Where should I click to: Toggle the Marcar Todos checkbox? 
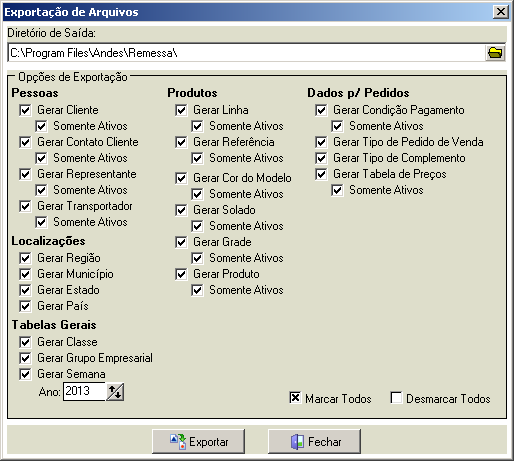[x=295, y=398]
